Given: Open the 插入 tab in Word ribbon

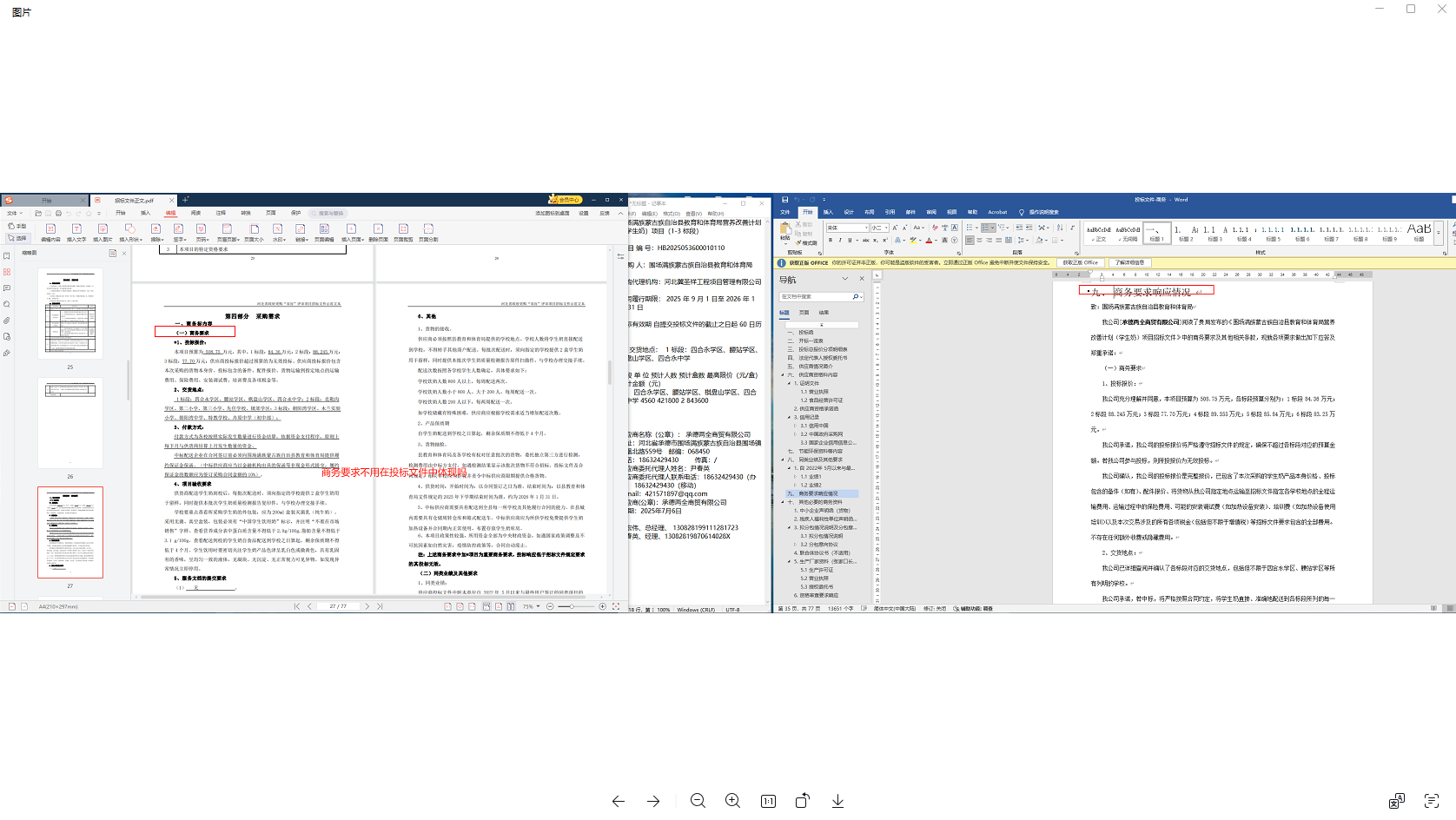Looking at the screenshot, I should tap(828, 212).
